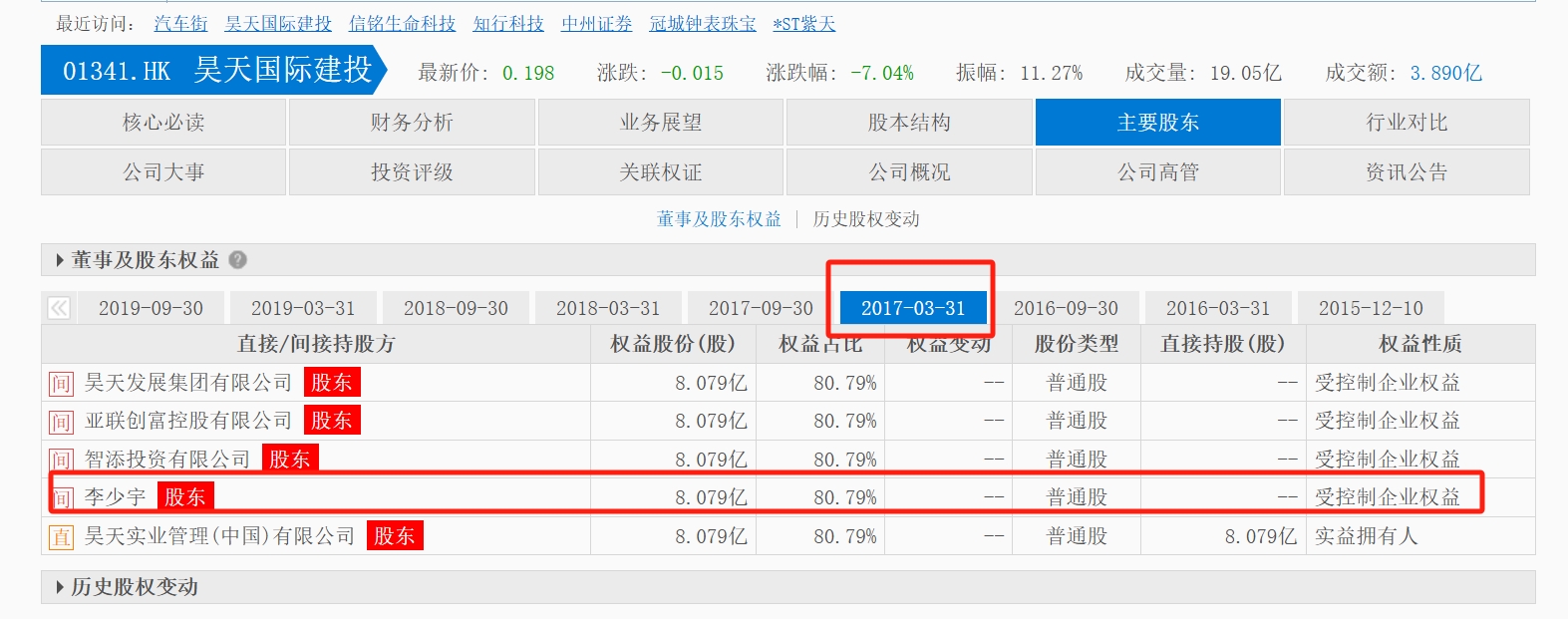Jump to 董事及股东权益 anchor link
1568x619 pixels.
tap(719, 219)
